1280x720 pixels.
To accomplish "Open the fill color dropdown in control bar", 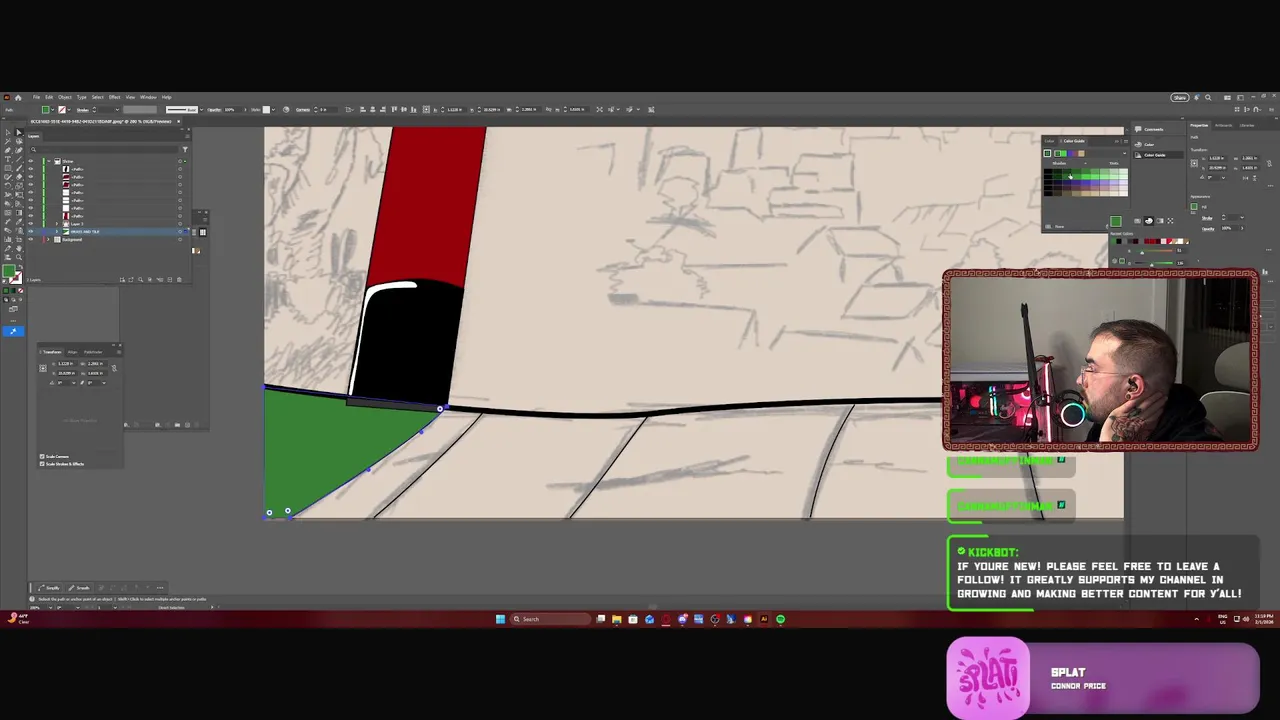I will 52,110.
